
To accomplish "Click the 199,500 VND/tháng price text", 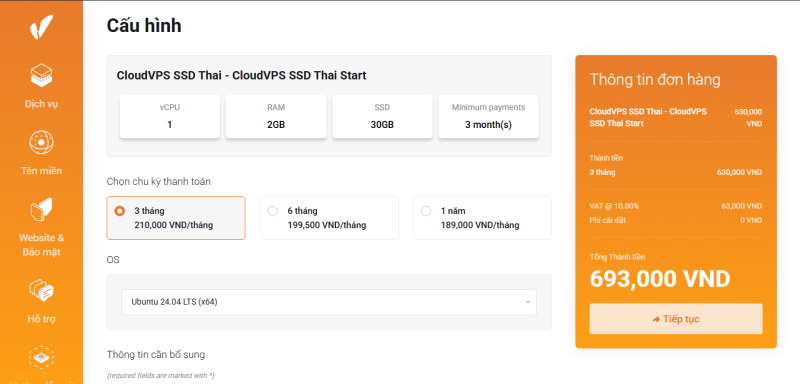I will click(327, 225).
